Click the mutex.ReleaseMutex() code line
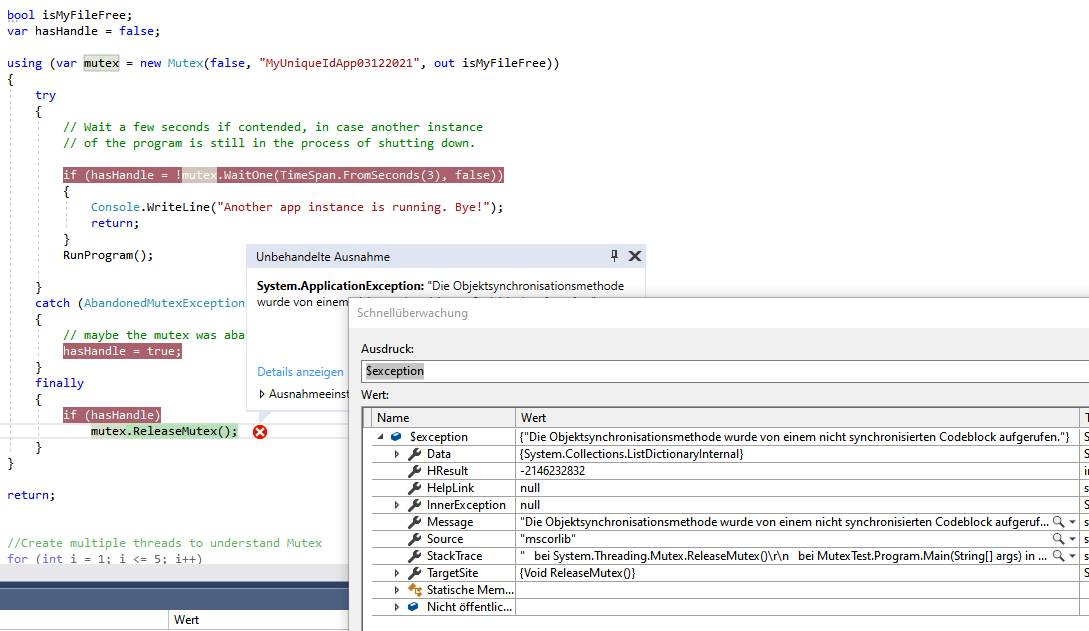The width and height of the screenshot is (1089, 631). [164, 431]
